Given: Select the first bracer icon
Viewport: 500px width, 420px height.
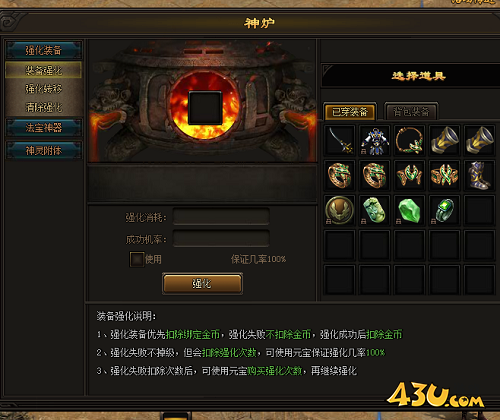Looking at the screenshot, I should [444, 140].
